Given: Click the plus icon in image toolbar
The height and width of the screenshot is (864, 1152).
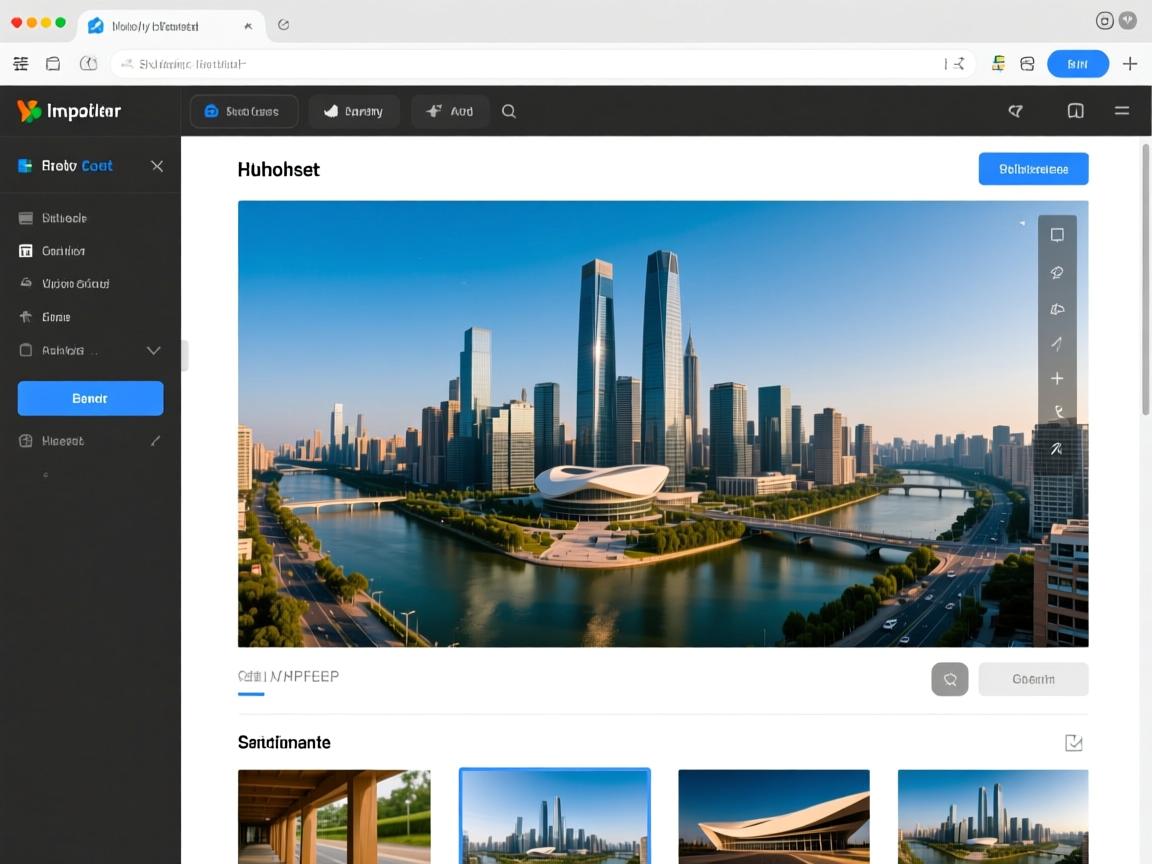Looking at the screenshot, I should (x=1057, y=378).
